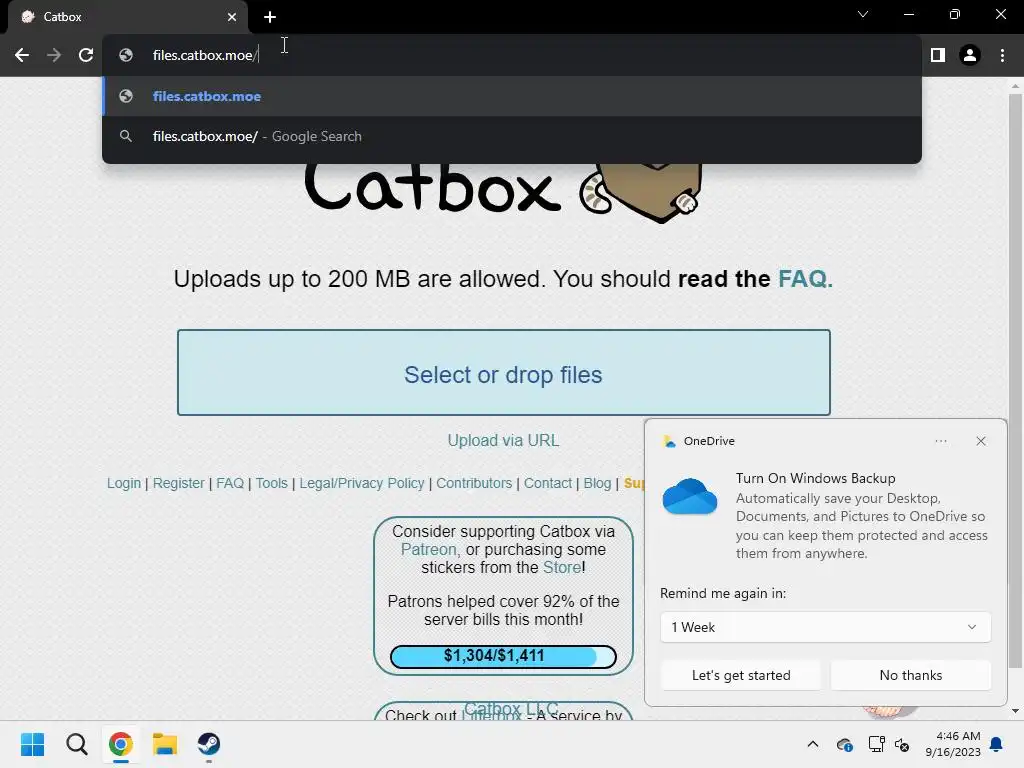Screen dimensions: 1024x768
Task: Open the Contact link
Action: pos(548,483)
